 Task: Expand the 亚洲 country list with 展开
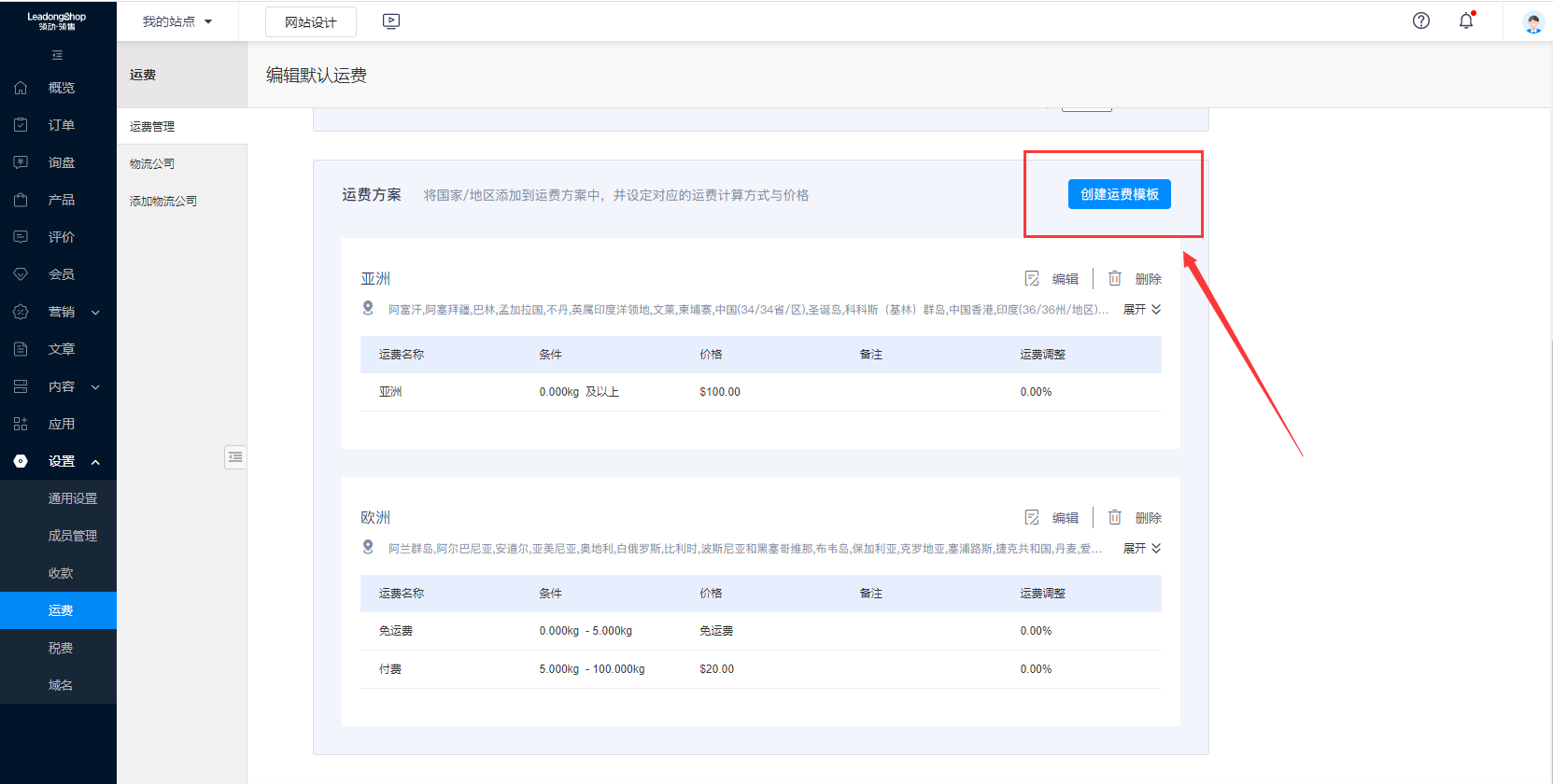[1141, 310]
